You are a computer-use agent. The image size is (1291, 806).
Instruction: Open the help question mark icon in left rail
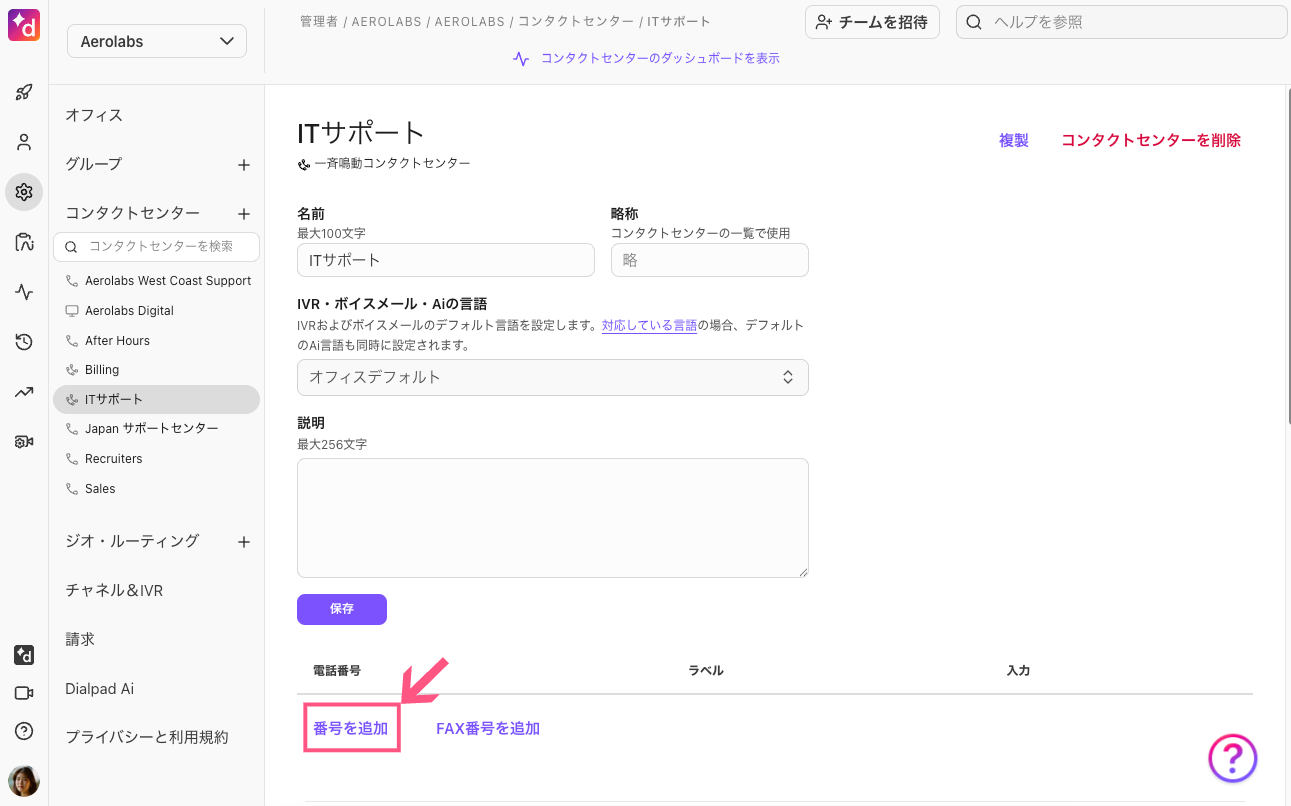[x=24, y=731]
